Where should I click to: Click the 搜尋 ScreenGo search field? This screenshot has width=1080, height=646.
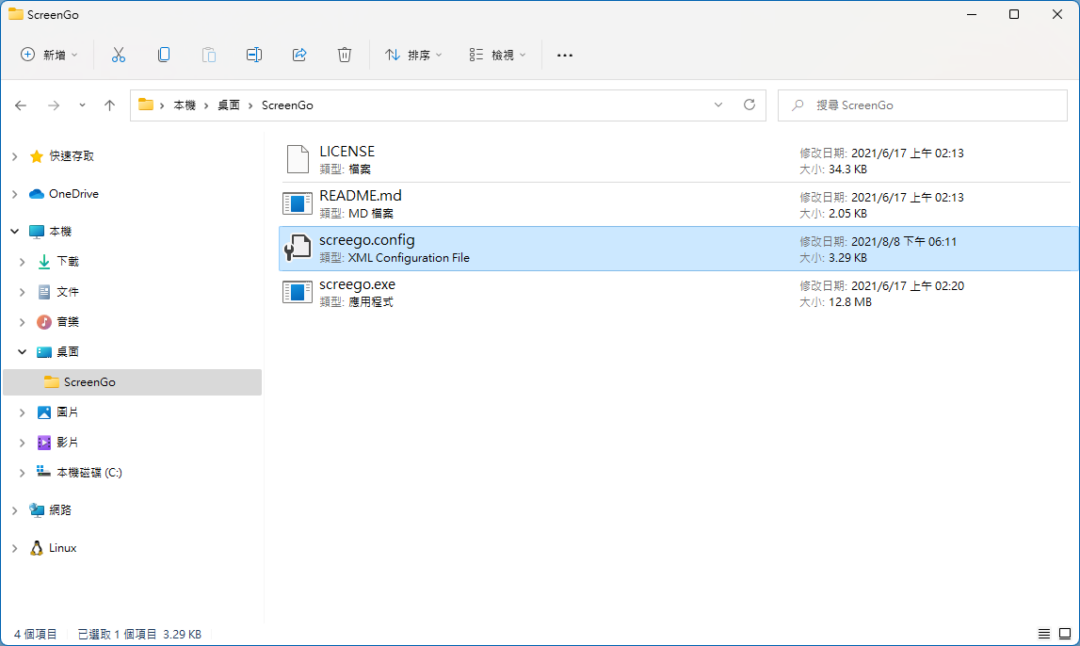[923, 105]
